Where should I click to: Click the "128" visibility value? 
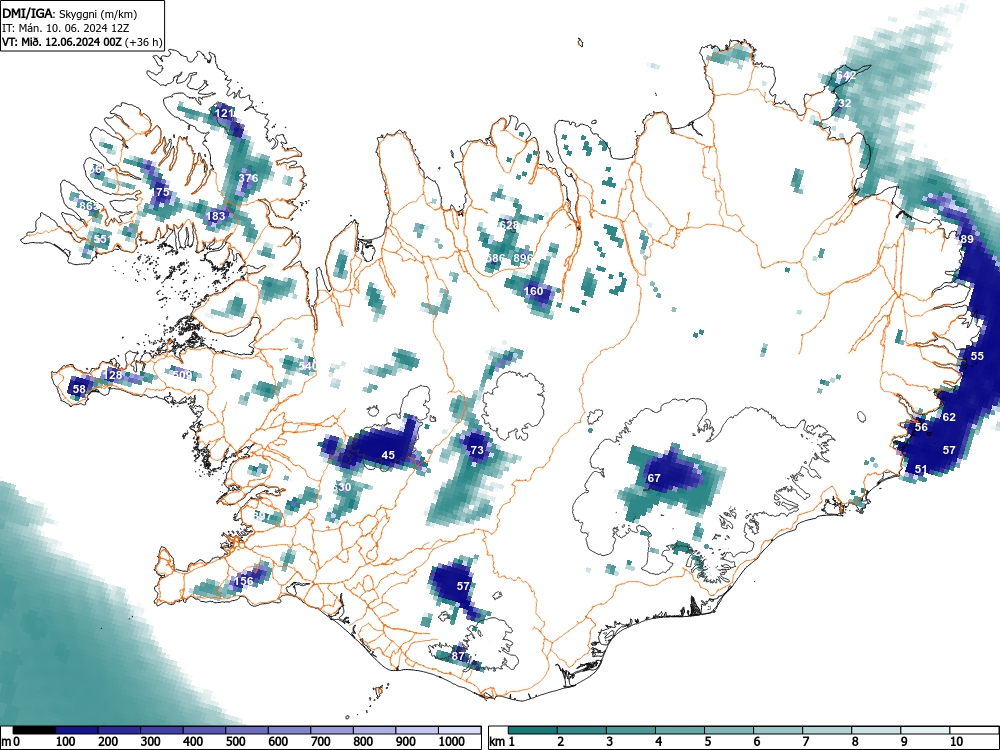coord(113,375)
